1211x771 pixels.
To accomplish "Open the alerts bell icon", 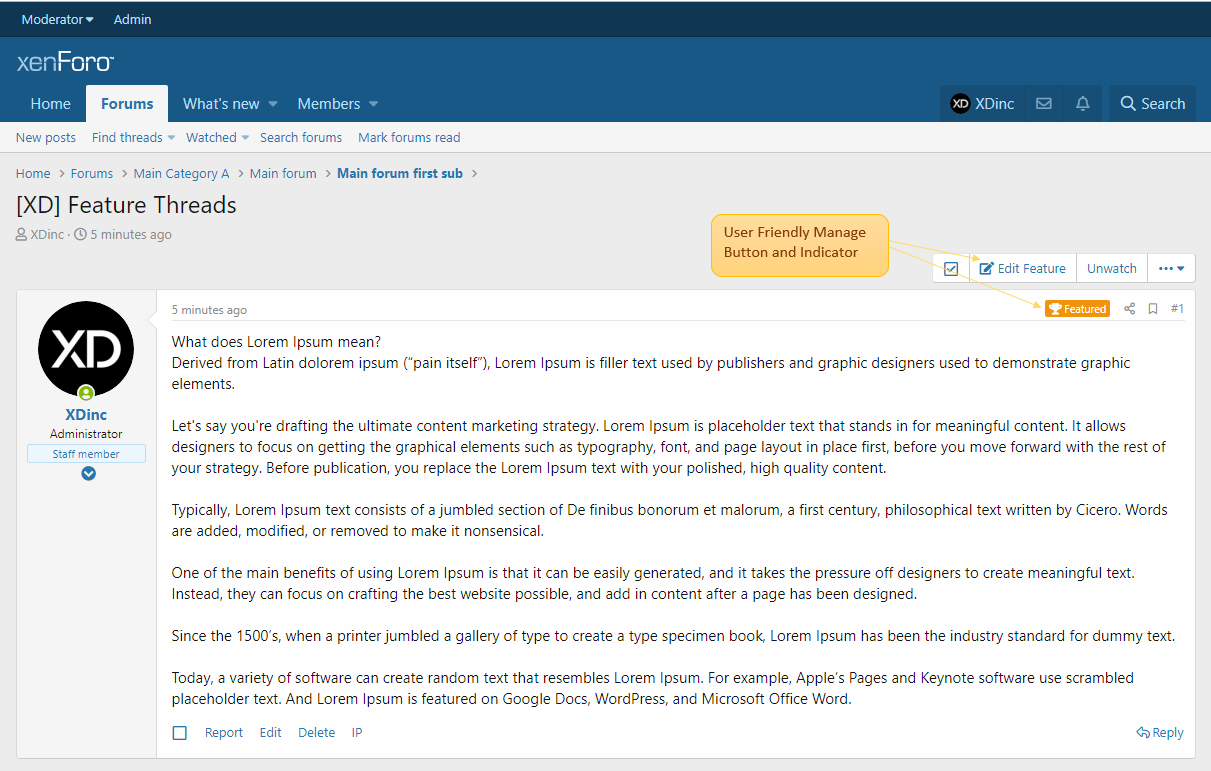I will [1083, 104].
